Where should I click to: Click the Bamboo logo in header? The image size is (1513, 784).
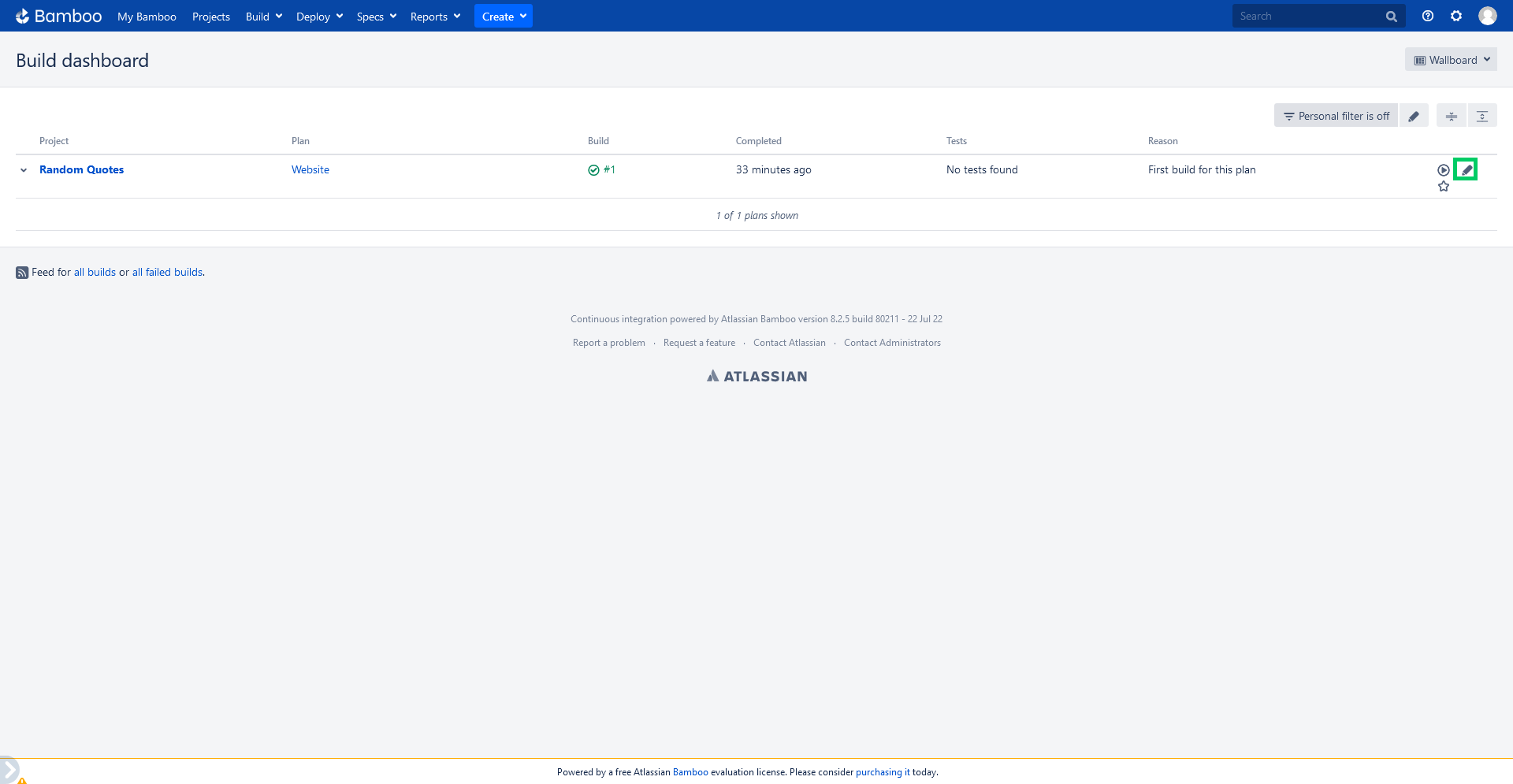point(59,16)
